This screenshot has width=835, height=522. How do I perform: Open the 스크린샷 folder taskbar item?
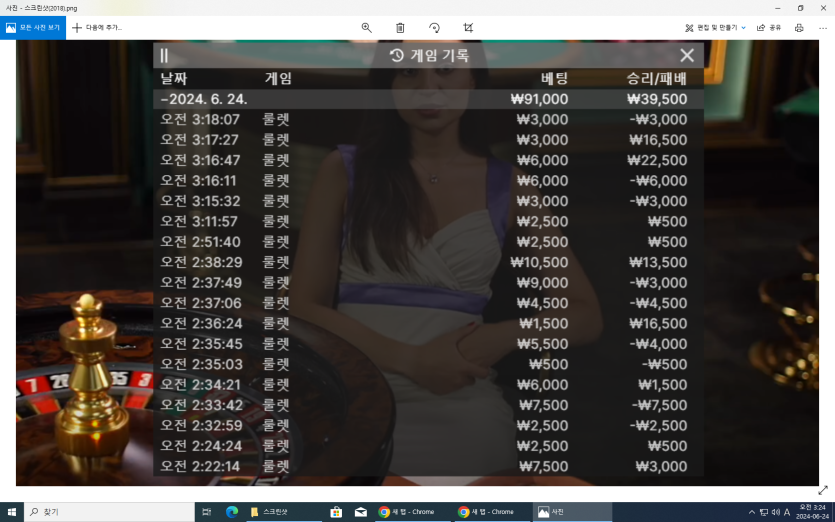point(284,512)
